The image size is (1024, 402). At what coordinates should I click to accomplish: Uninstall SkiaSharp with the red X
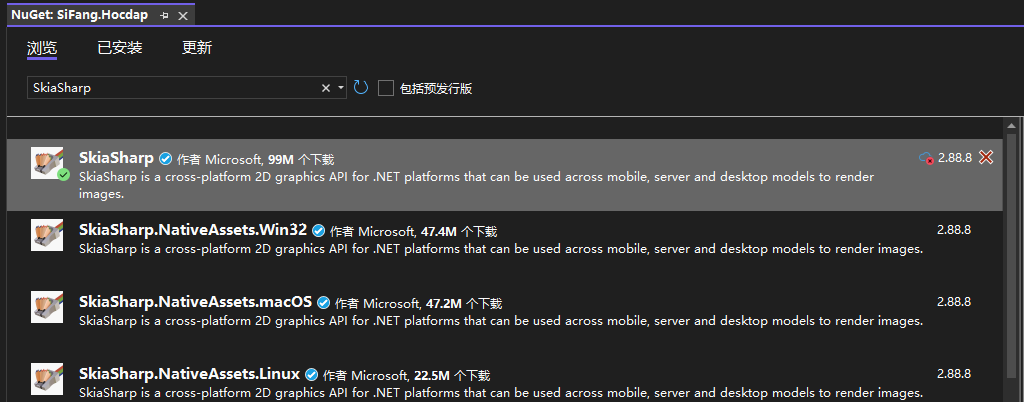click(986, 157)
